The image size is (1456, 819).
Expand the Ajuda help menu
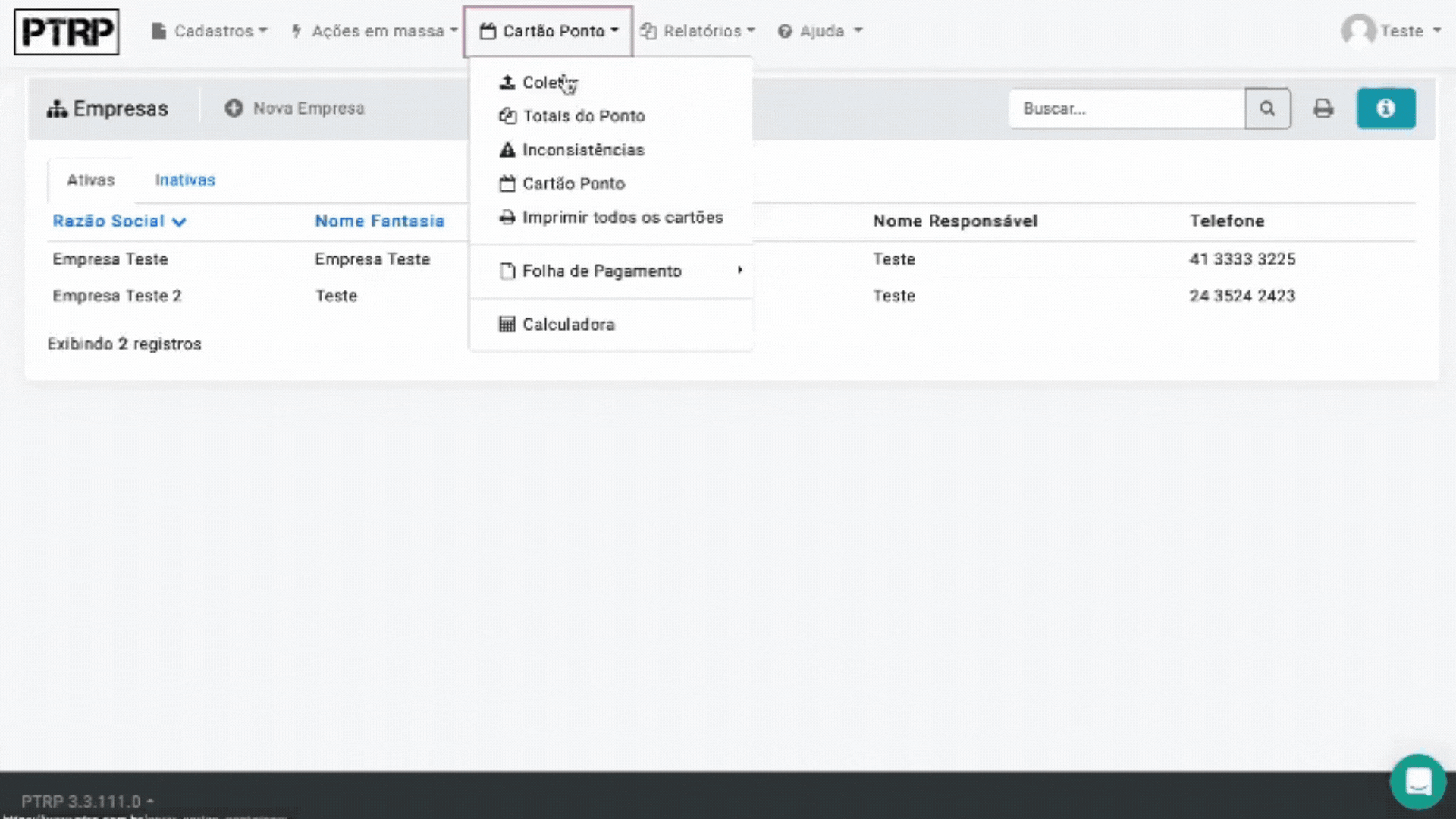[x=820, y=31]
